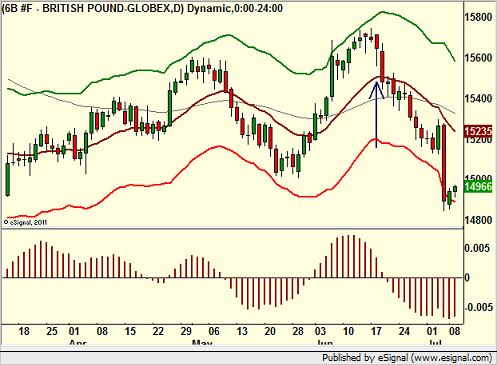
Task: Click the date label 13 on the time axis
Action: (x=242, y=331)
